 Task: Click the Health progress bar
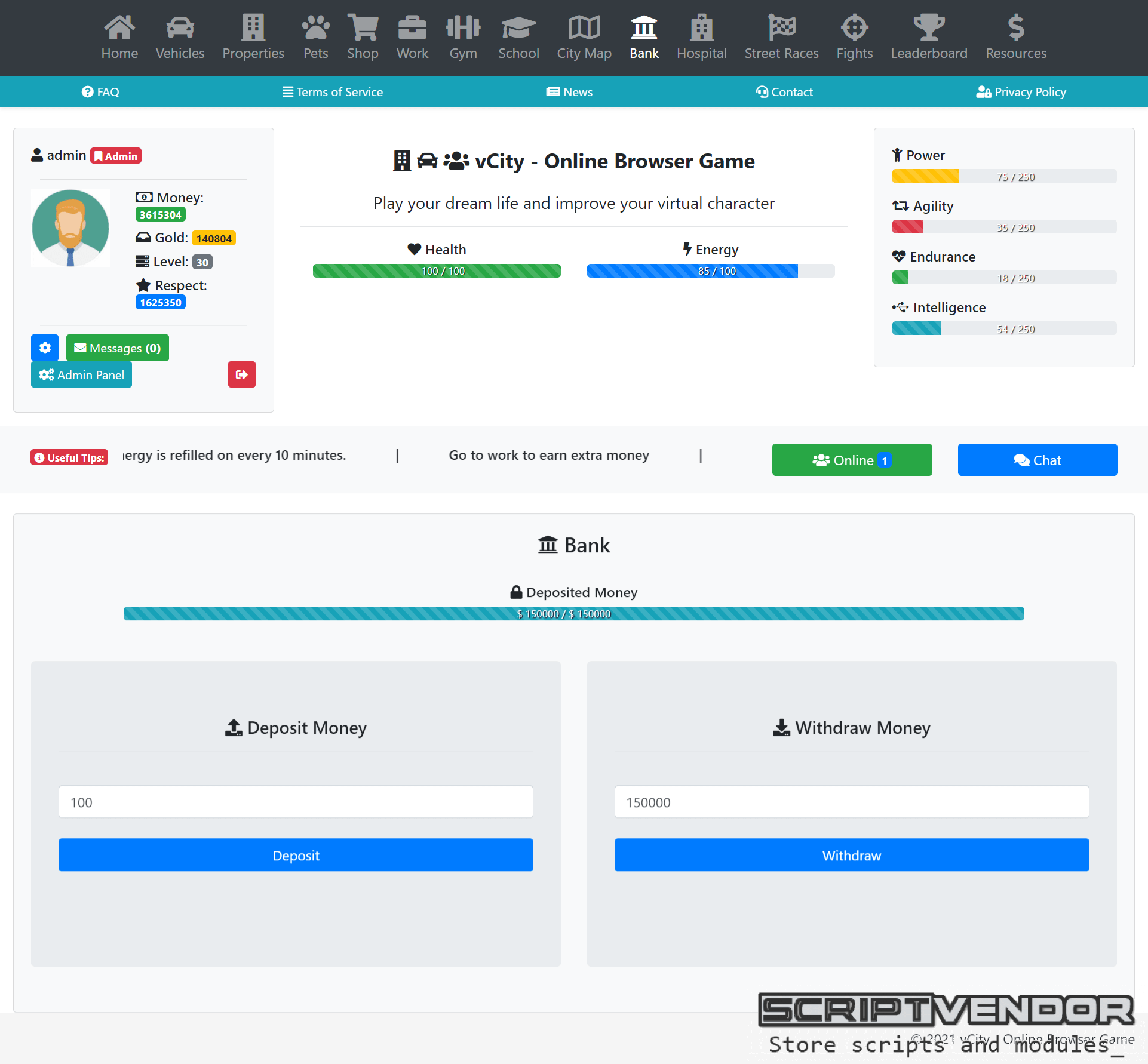(x=437, y=271)
